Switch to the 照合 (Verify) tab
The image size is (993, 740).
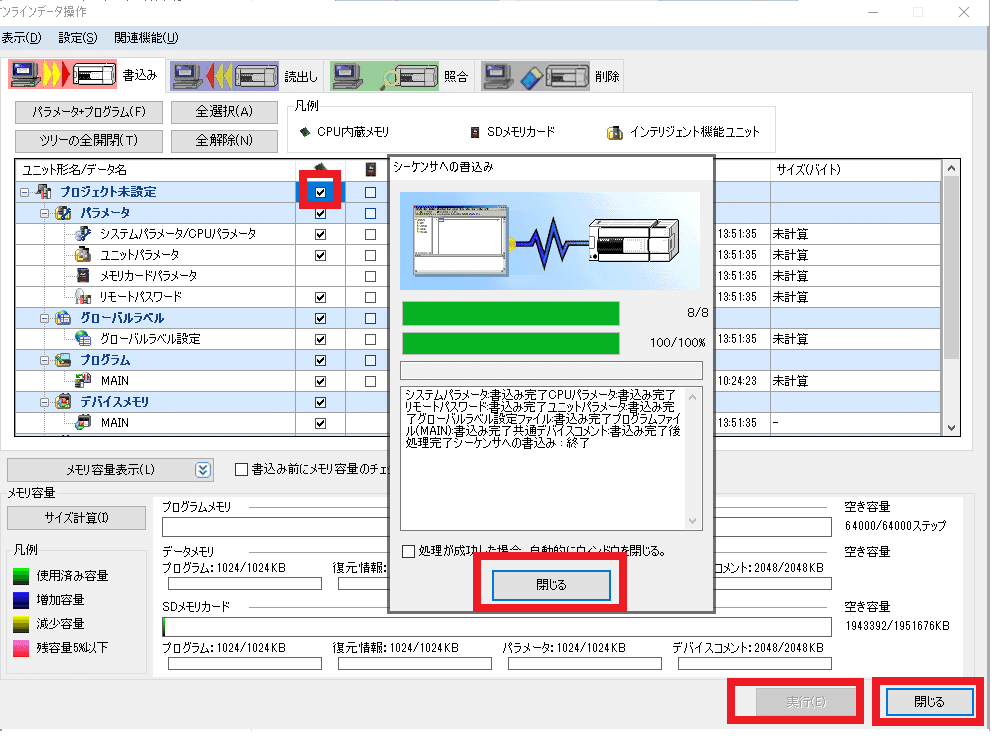(400, 75)
